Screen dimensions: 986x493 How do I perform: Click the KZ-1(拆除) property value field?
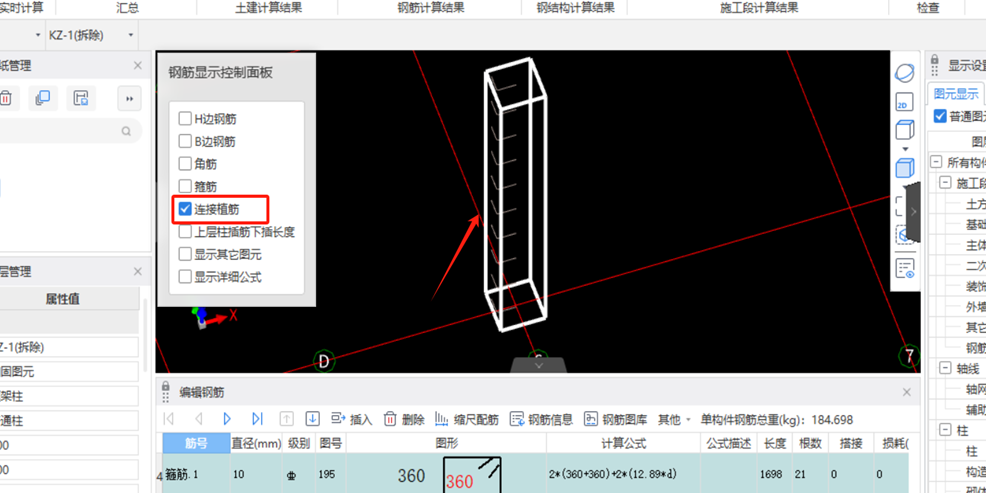pos(68,347)
